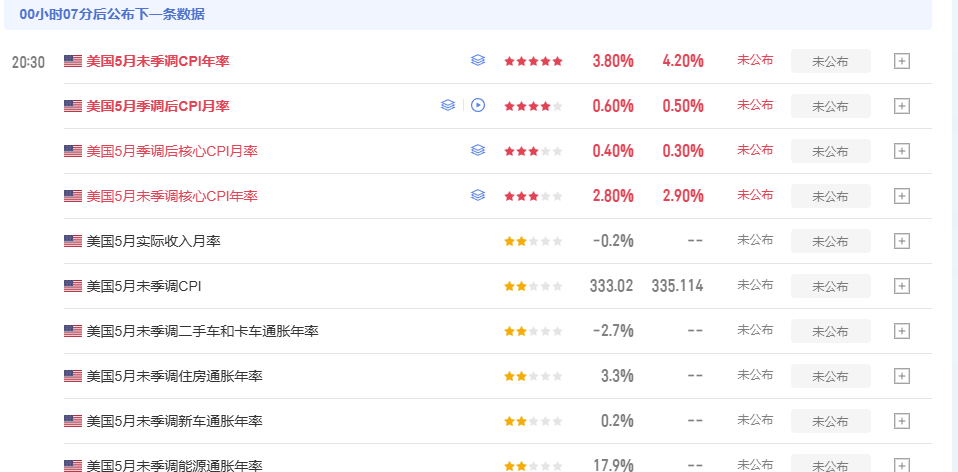Click five-star rating of 美国5月未季调CPI年率
Viewport: 958px width, 472px height.
click(x=533, y=61)
